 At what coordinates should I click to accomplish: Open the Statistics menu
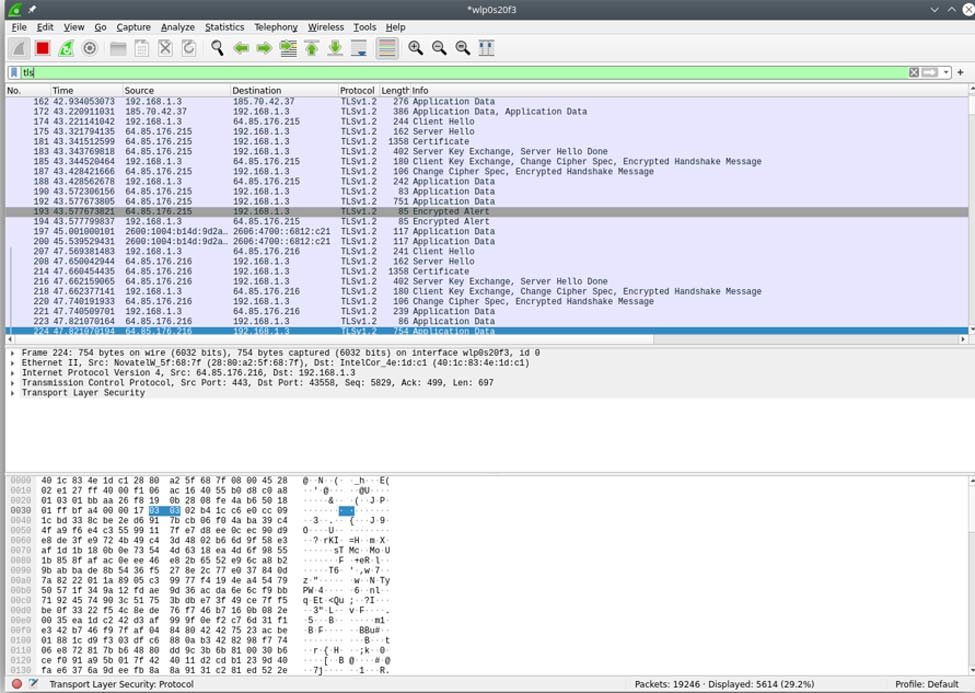224,27
